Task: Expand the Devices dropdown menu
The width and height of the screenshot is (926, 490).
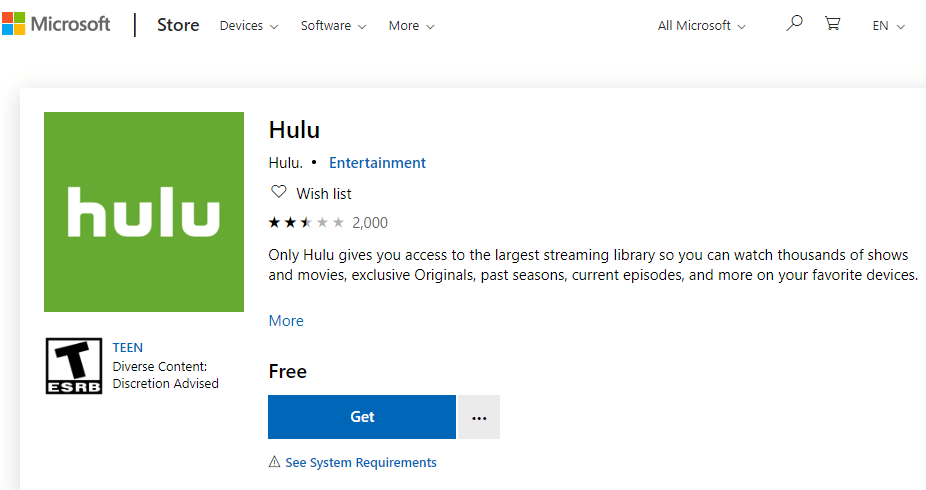Action: [249, 26]
